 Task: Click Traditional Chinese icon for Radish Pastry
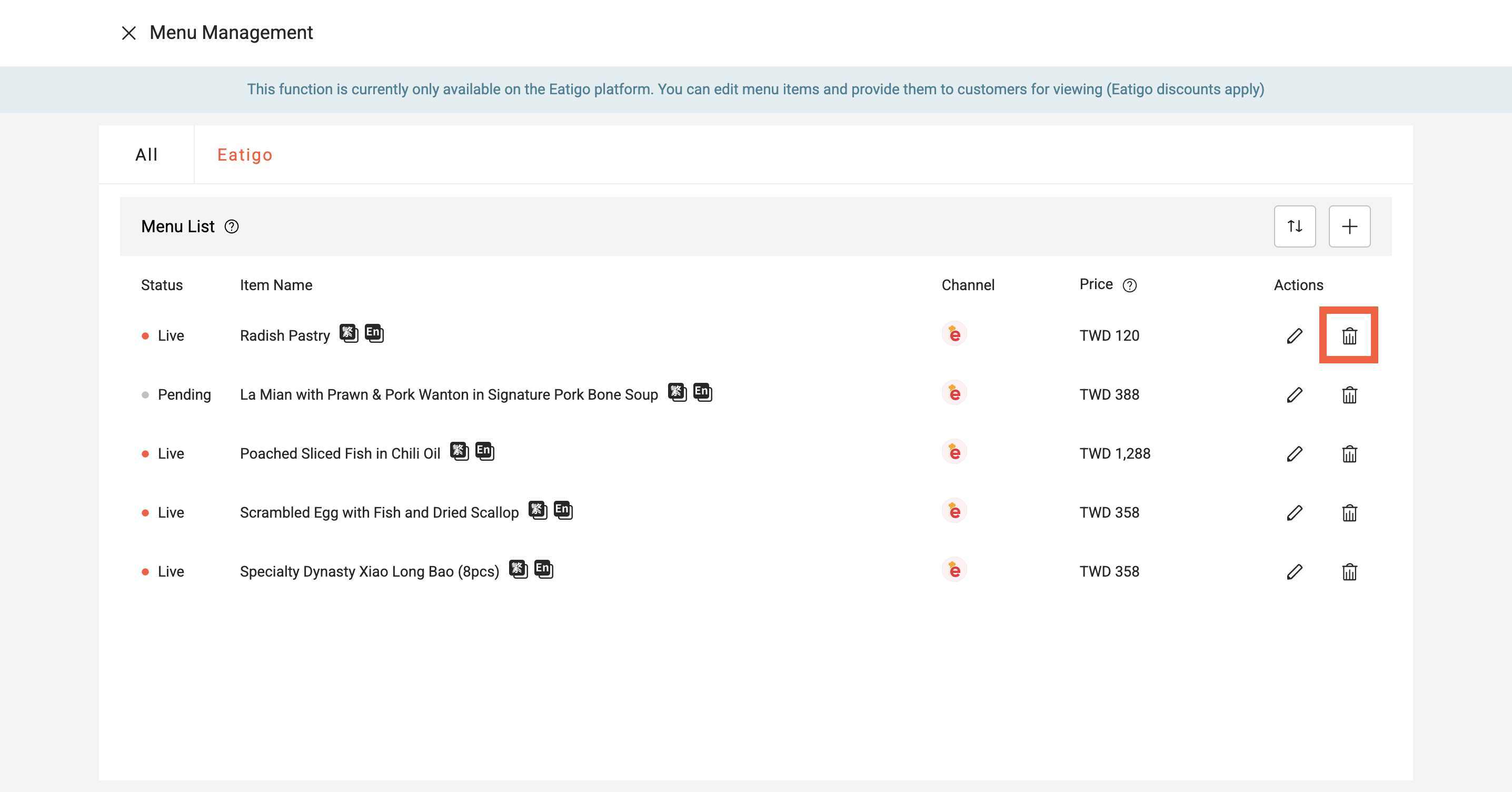[x=349, y=333]
